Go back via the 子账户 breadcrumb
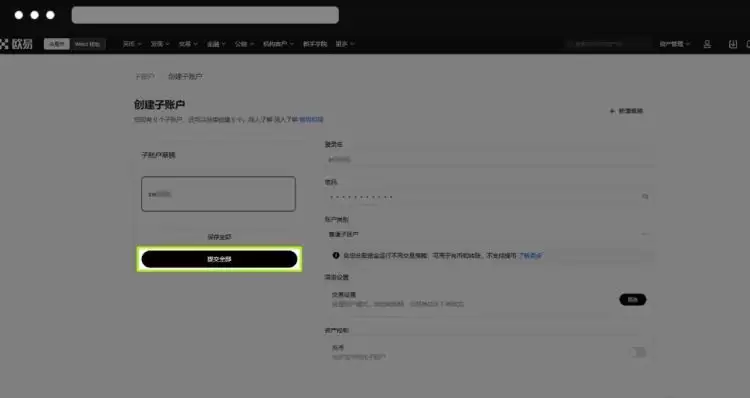This screenshot has width=750, height=398. coord(144,77)
